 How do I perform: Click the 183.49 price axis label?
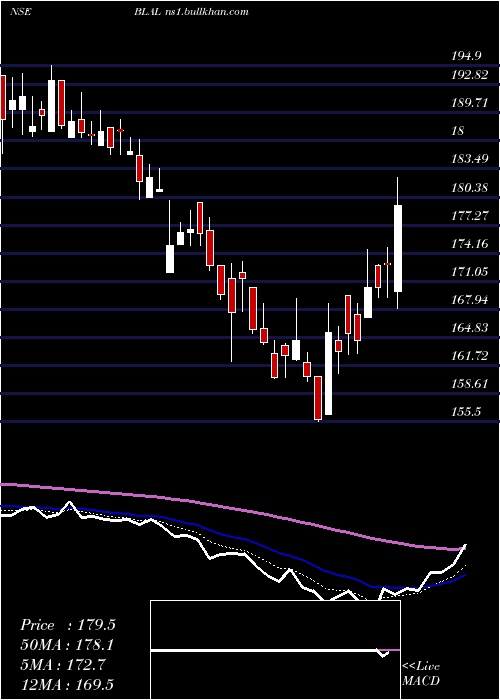coord(470,159)
